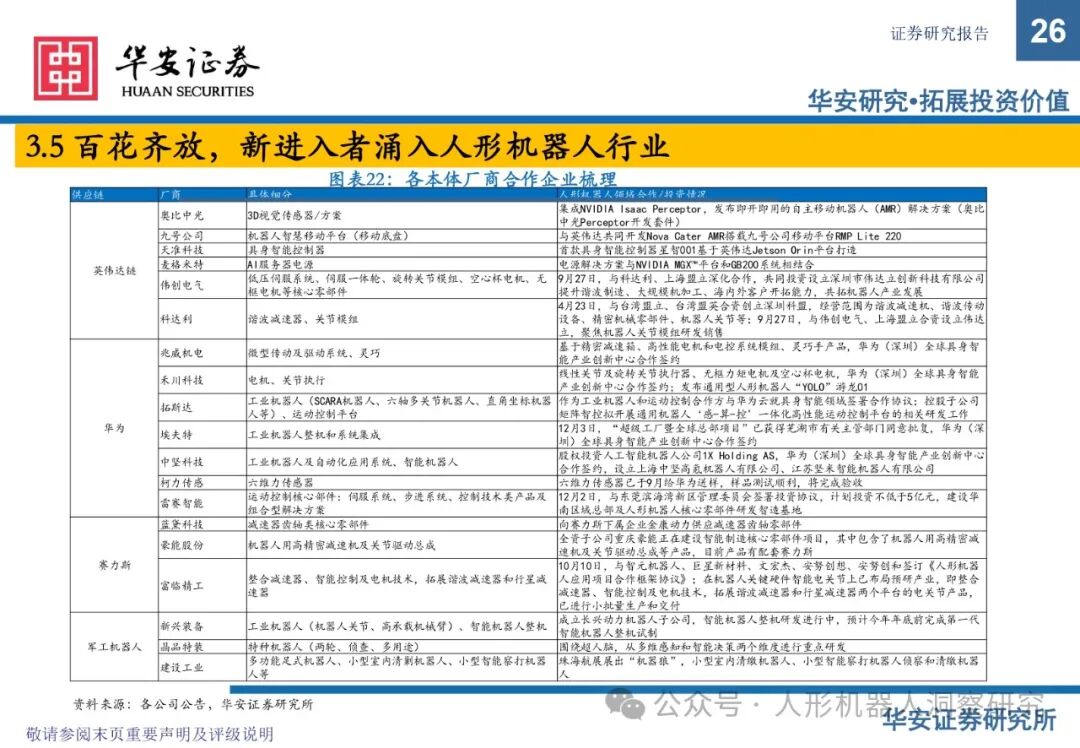Click the '晶品特装' company cell
The image size is (1080, 748).
[x=202, y=647]
